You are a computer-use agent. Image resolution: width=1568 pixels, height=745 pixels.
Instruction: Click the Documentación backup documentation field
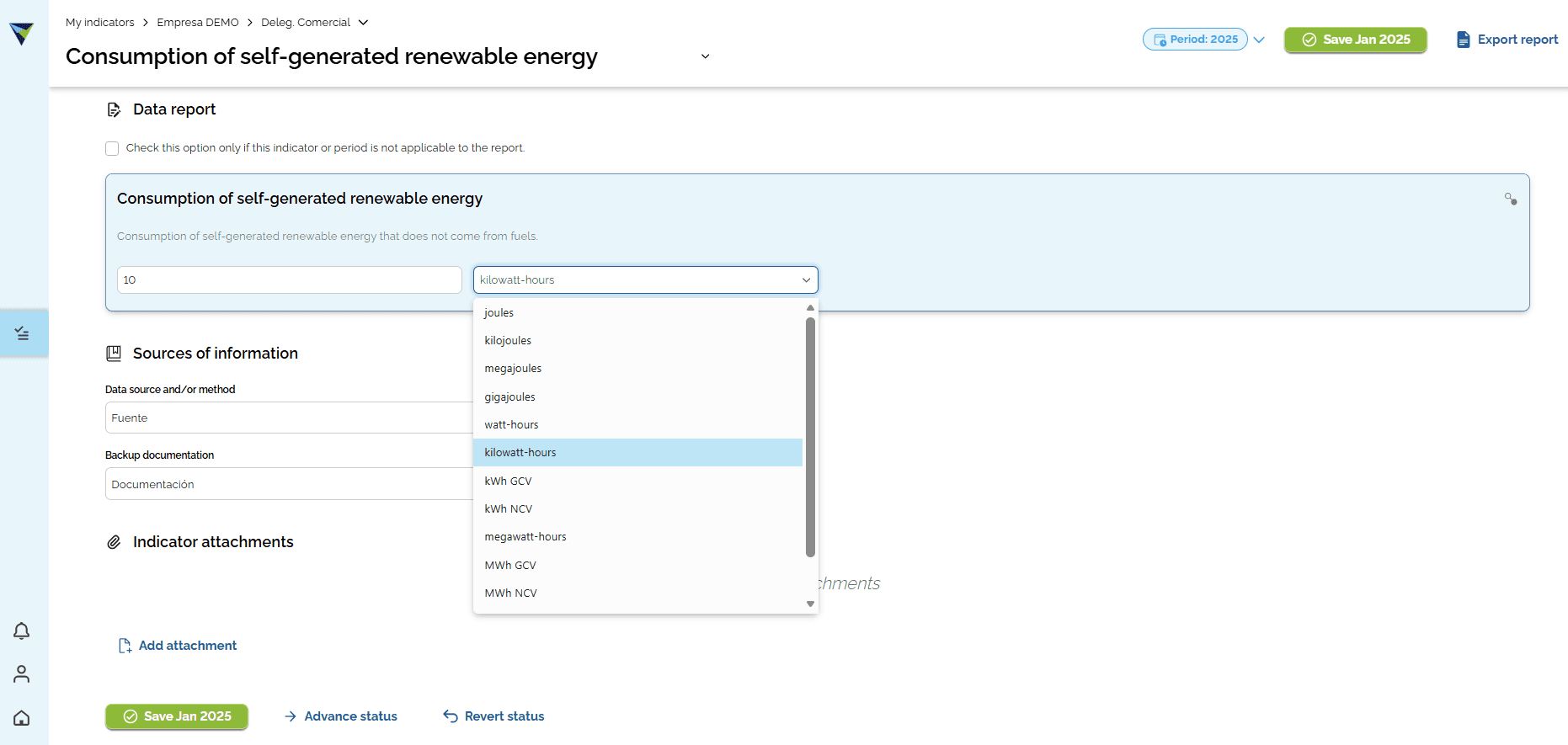(289, 484)
